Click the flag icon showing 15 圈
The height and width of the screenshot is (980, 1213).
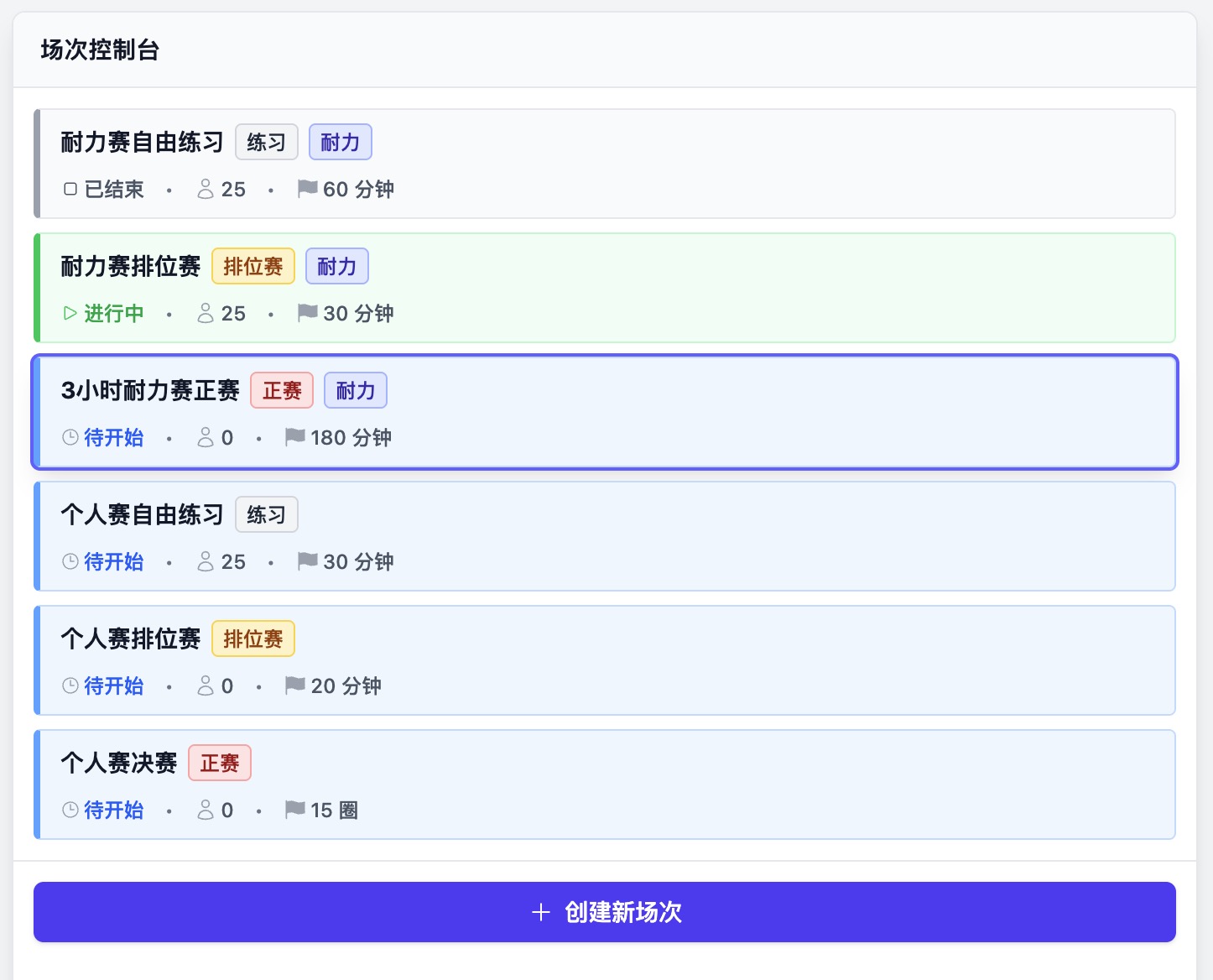click(294, 810)
